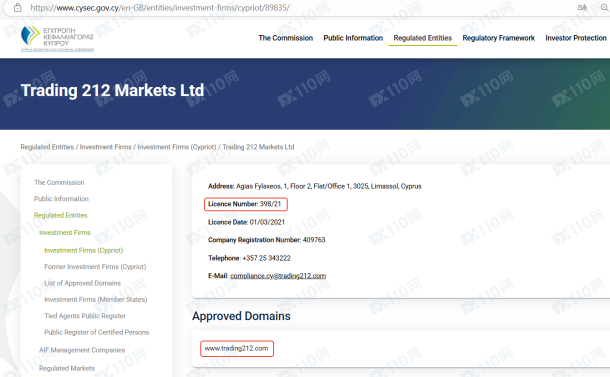The image size is (610, 377).
Task: Click the Licence Date 01/03/2021 text
Action: tap(246, 222)
